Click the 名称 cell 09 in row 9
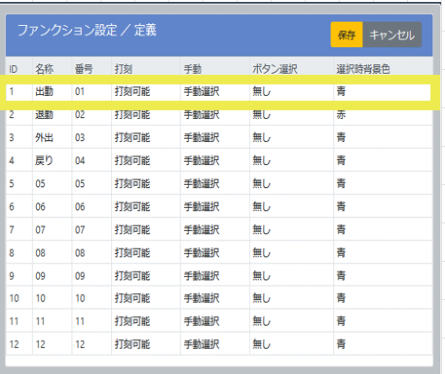The width and height of the screenshot is (445, 374). tap(52, 276)
